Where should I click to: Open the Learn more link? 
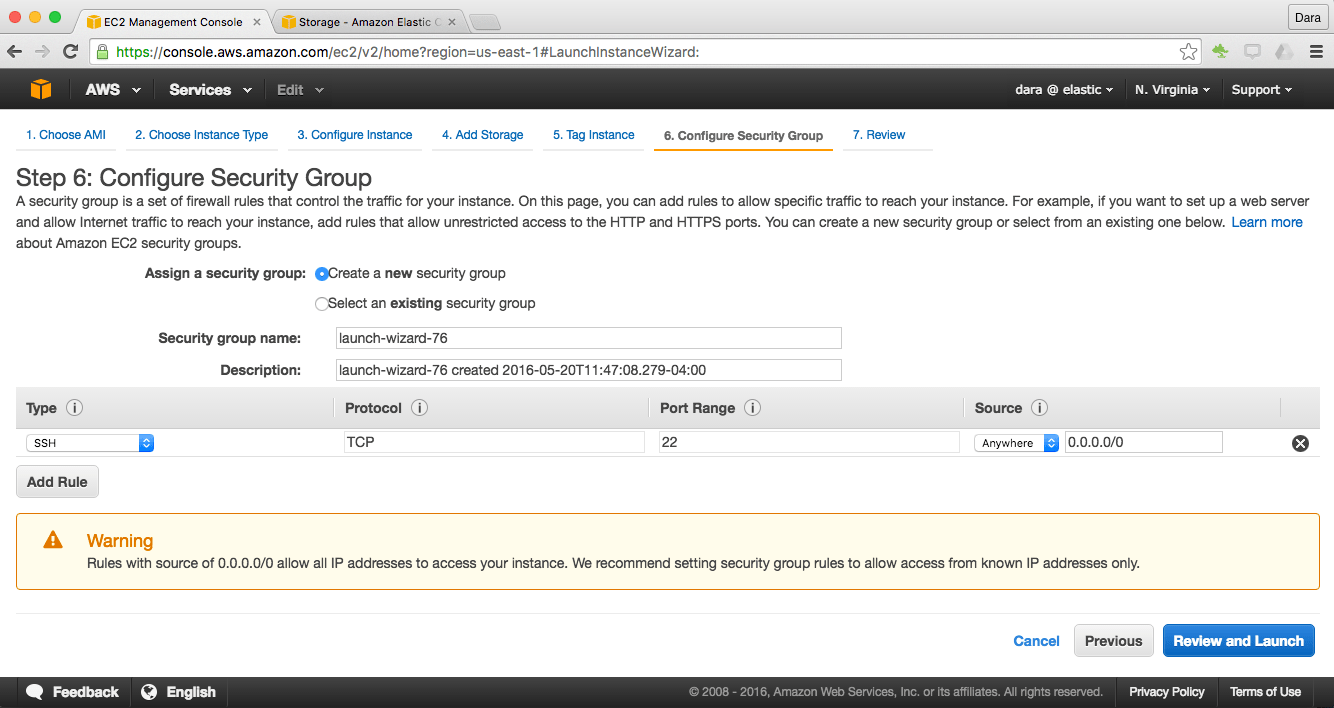[x=1266, y=222]
